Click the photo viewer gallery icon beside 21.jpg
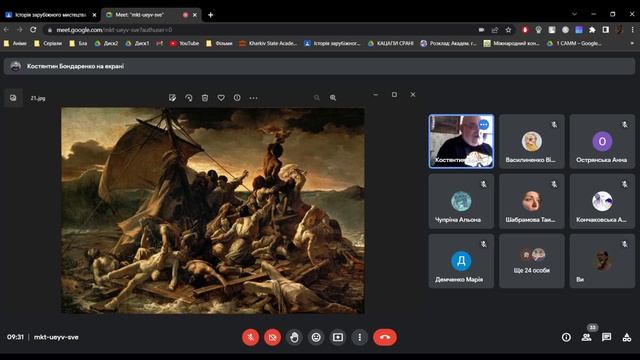Viewport: 640px width, 360px height. pos(13,98)
